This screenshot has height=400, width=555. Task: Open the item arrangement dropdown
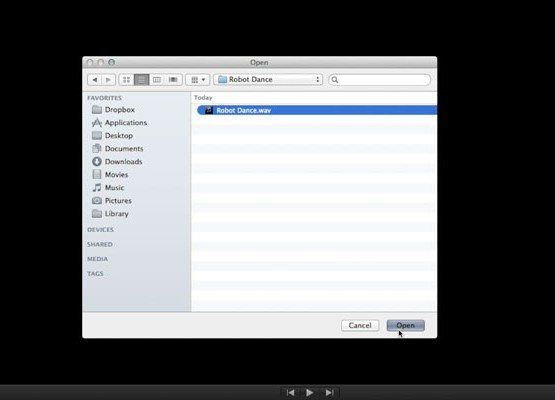(198, 80)
